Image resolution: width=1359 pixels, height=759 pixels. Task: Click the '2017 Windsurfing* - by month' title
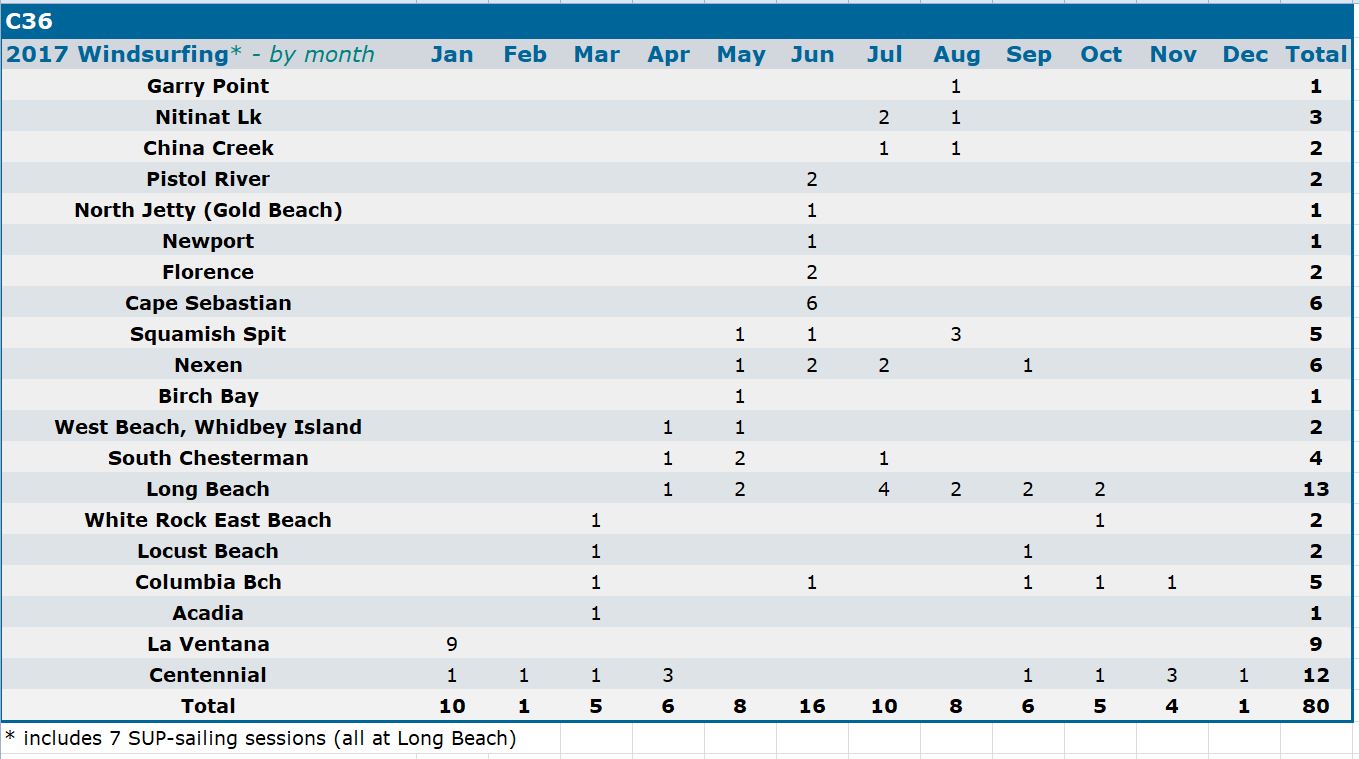click(190, 54)
